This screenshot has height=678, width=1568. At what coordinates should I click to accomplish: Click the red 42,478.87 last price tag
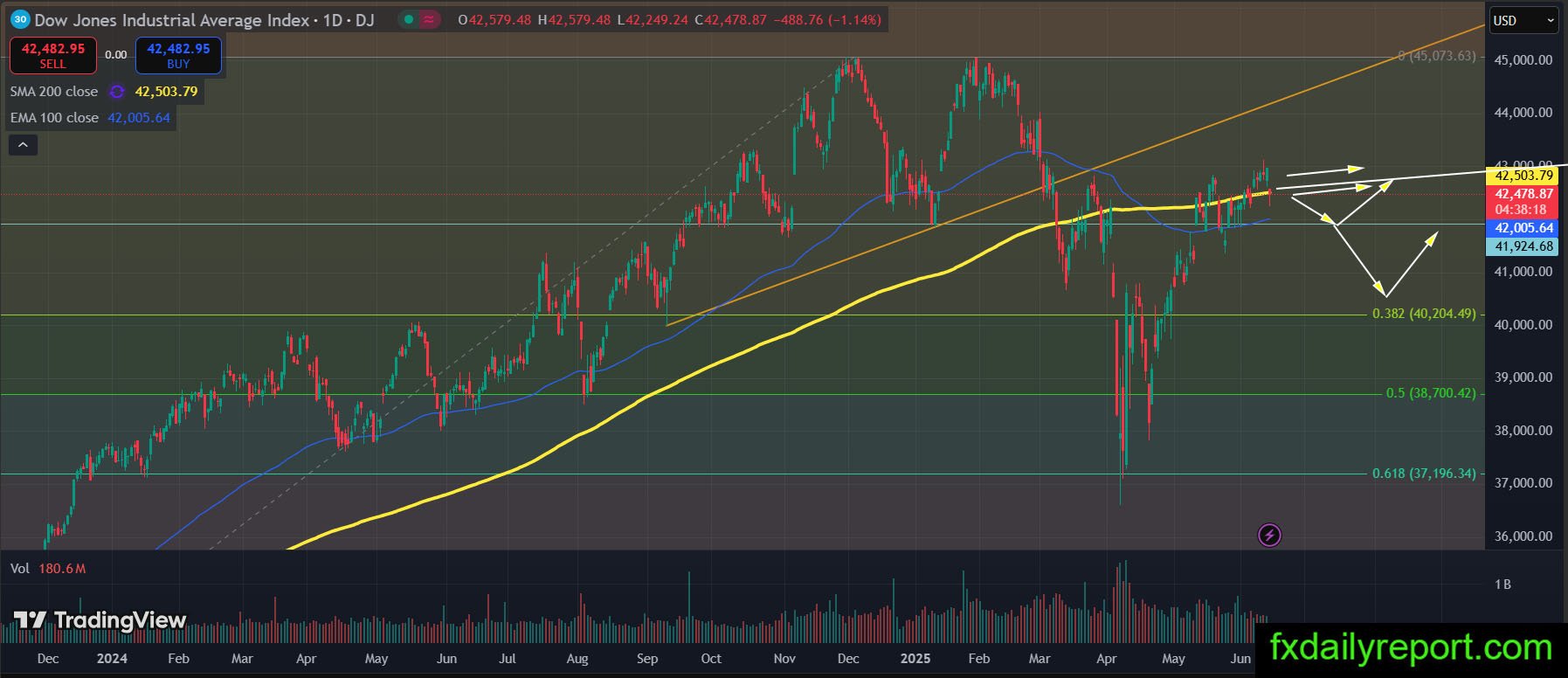pos(1523,194)
